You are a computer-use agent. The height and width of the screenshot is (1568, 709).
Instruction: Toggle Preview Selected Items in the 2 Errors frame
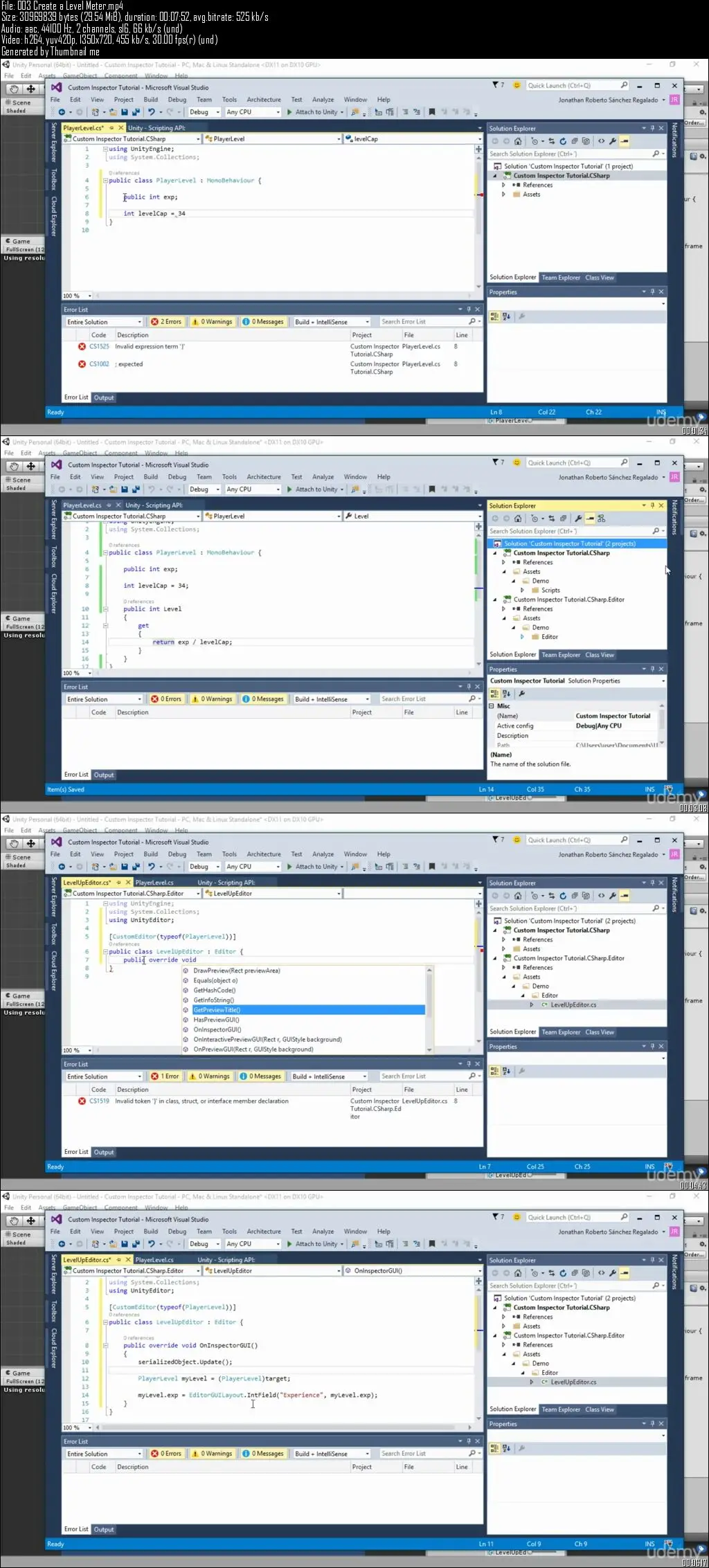(625, 141)
